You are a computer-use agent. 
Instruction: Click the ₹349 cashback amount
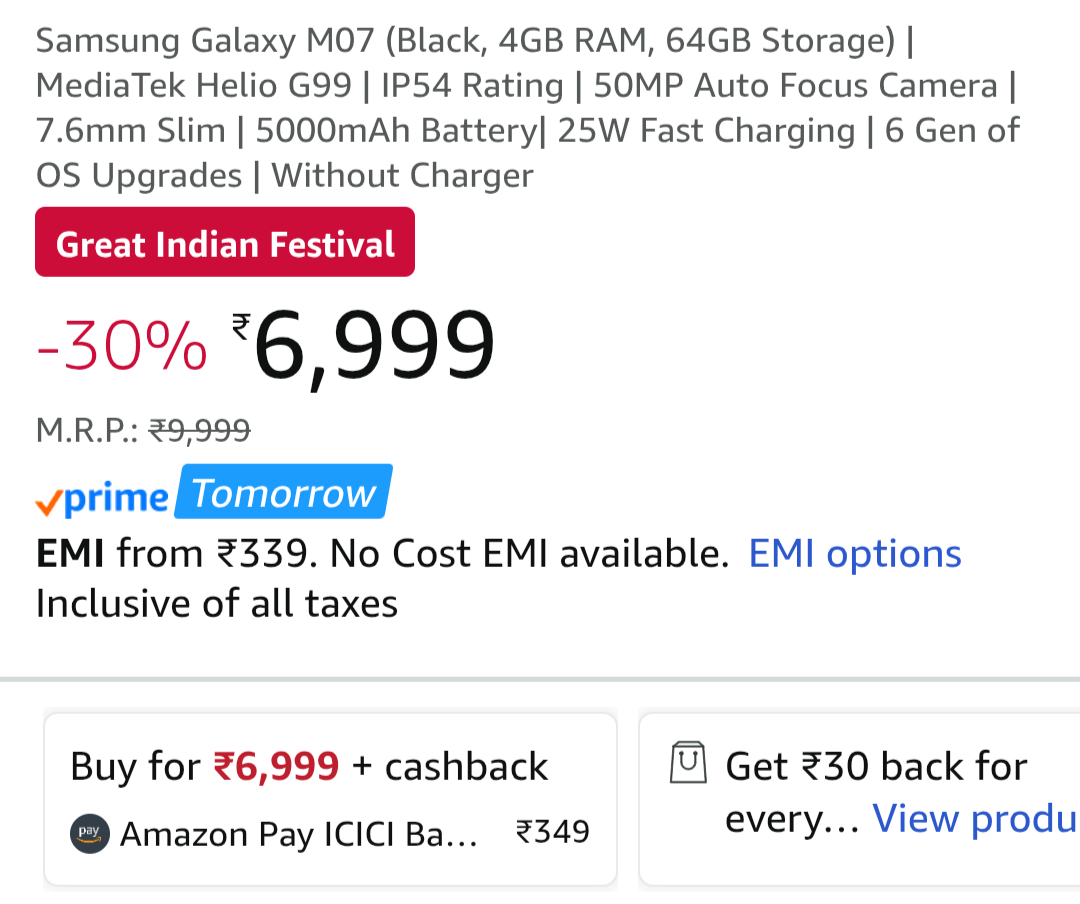(x=552, y=832)
